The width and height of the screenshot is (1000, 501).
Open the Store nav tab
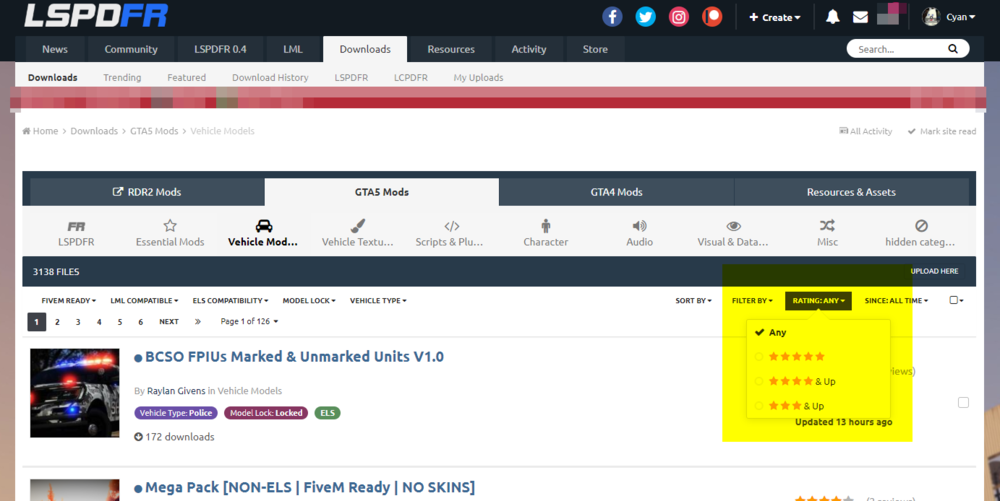pos(595,49)
